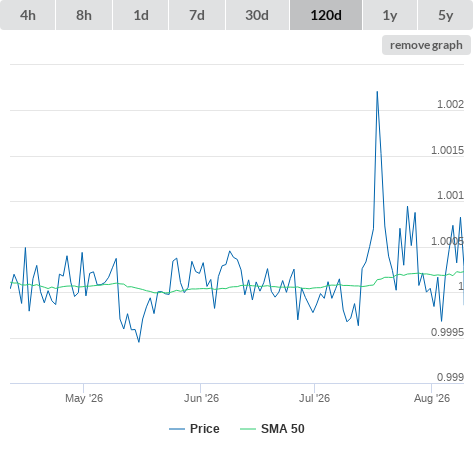
Task: View the 5y price history
Action: [x=445, y=15]
